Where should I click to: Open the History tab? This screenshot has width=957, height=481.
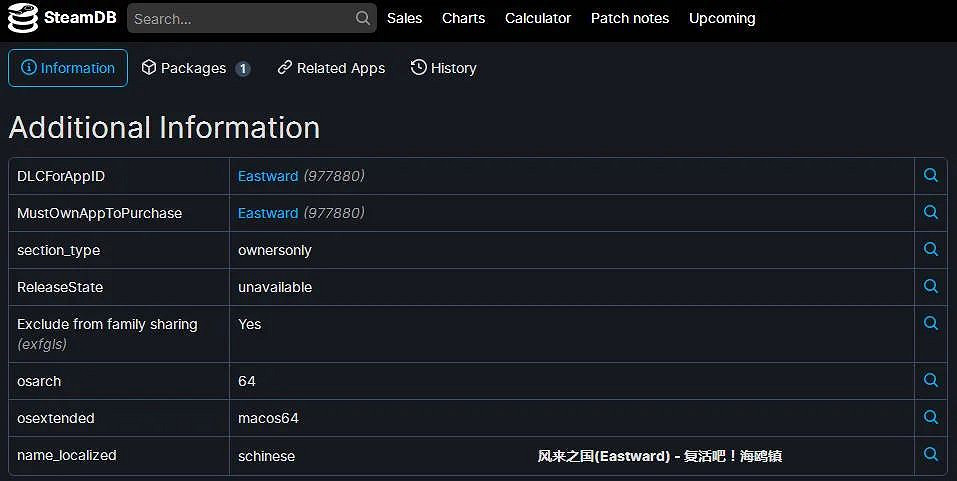coord(443,68)
